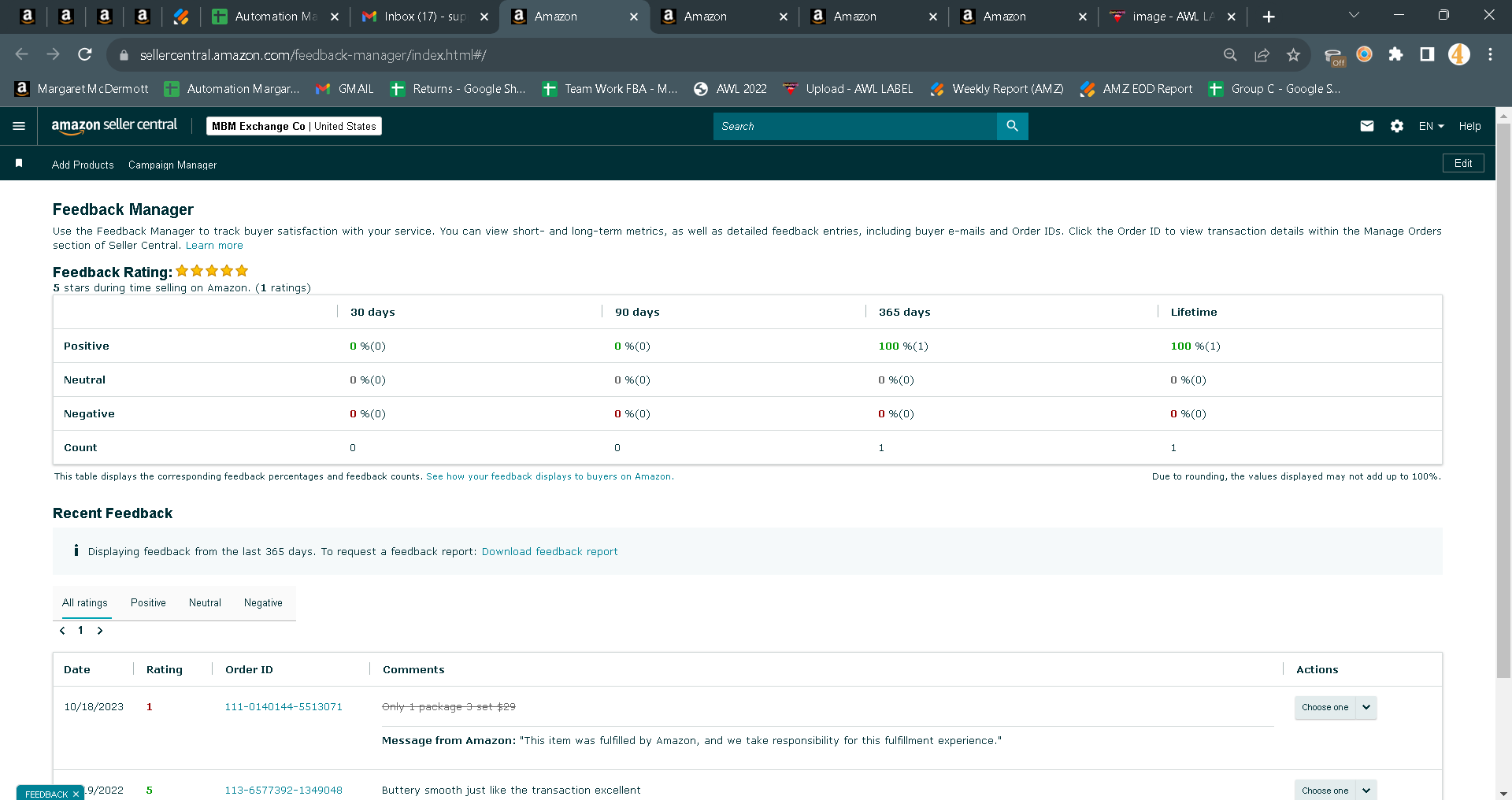Image resolution: width=1512 pixels, height=800 pixels.
Task: Open the Group C - Google S... bookmark
Action: (x=1275, y=89)
